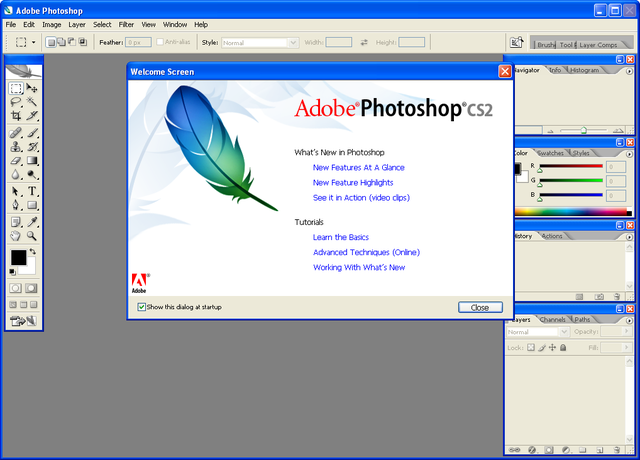The image size is (640, 460).
Task: Pick the Eyedropper tool
Action: 32,222
